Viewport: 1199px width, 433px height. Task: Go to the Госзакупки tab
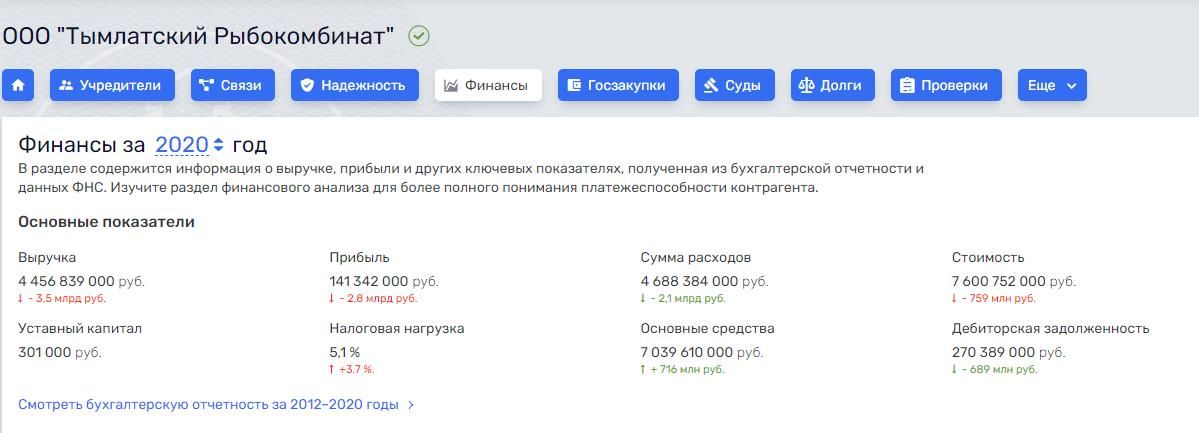619,85
